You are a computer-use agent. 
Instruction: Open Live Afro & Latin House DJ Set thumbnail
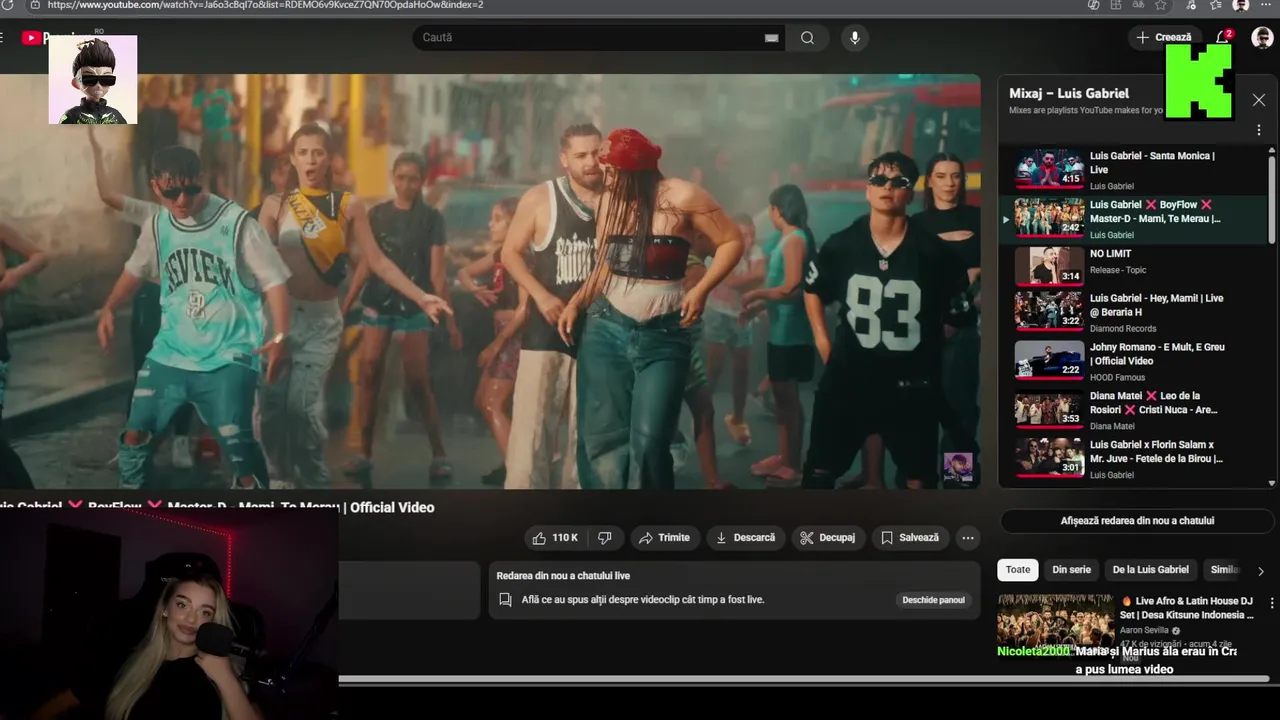pos(1055,626)
